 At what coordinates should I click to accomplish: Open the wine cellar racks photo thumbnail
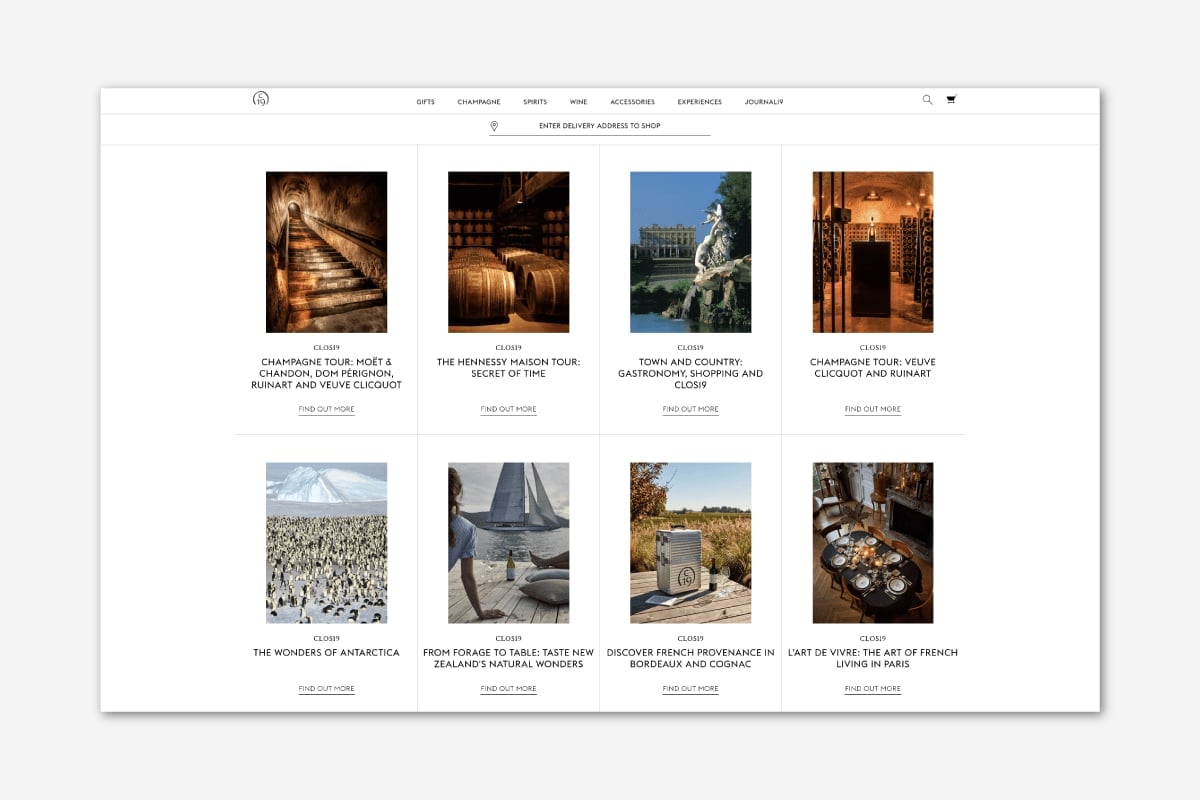click(872, 252)
